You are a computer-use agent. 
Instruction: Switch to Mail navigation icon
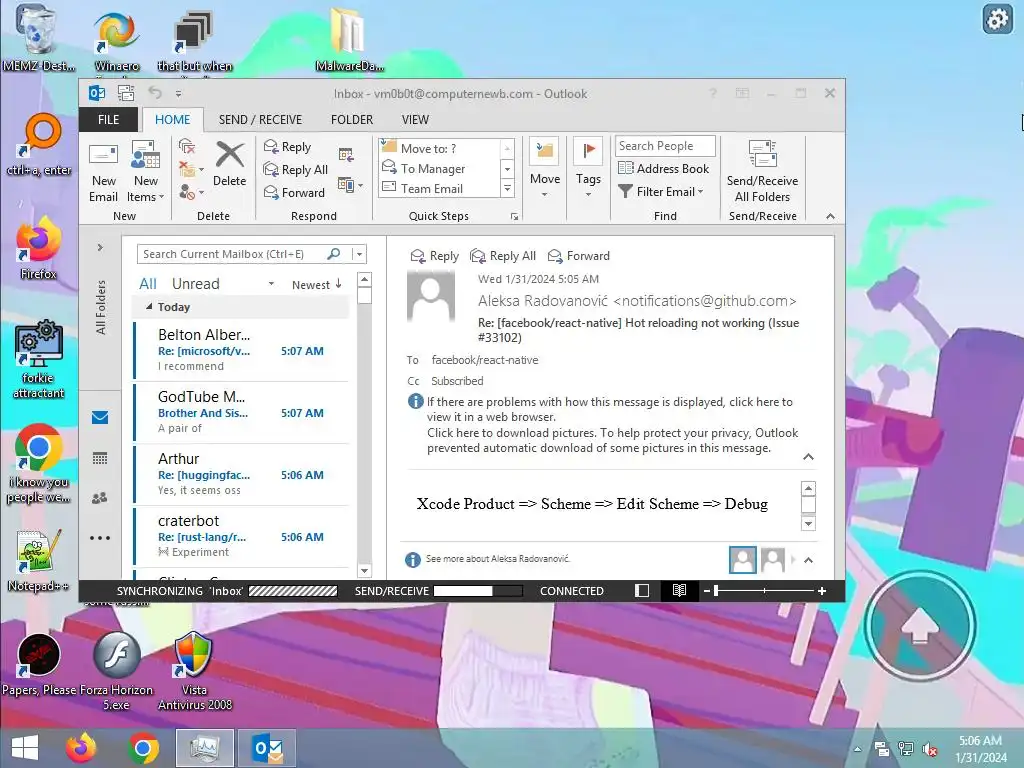[x=100, y=418]
